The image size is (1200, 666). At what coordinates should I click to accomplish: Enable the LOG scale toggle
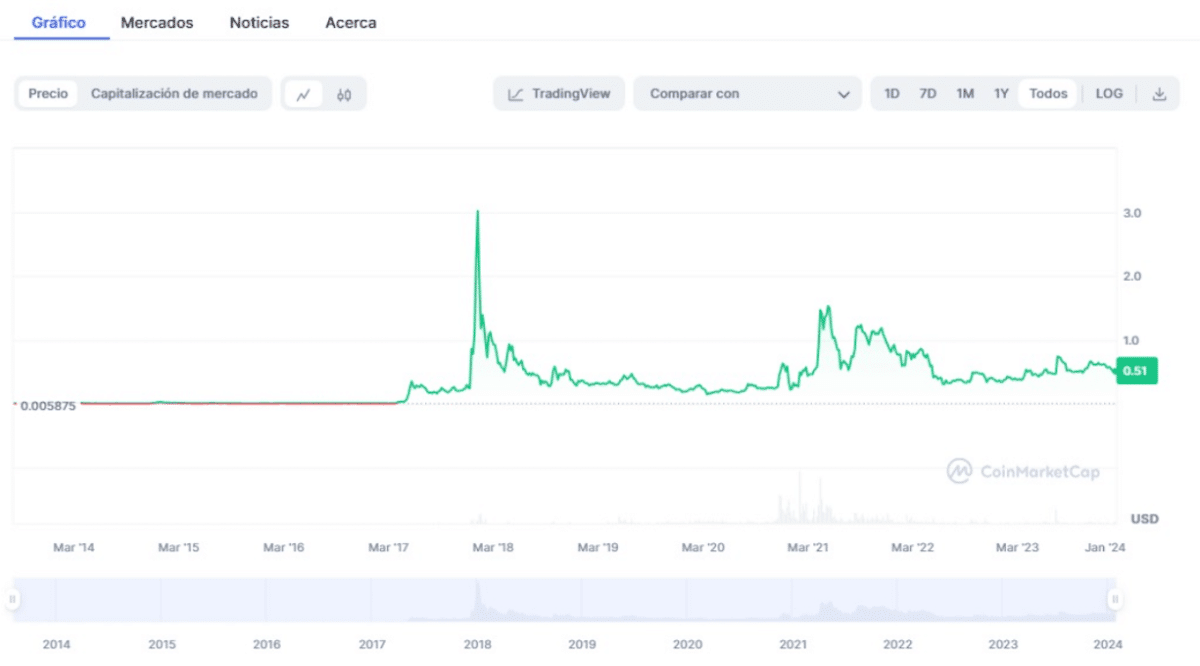coord(1108,93)
